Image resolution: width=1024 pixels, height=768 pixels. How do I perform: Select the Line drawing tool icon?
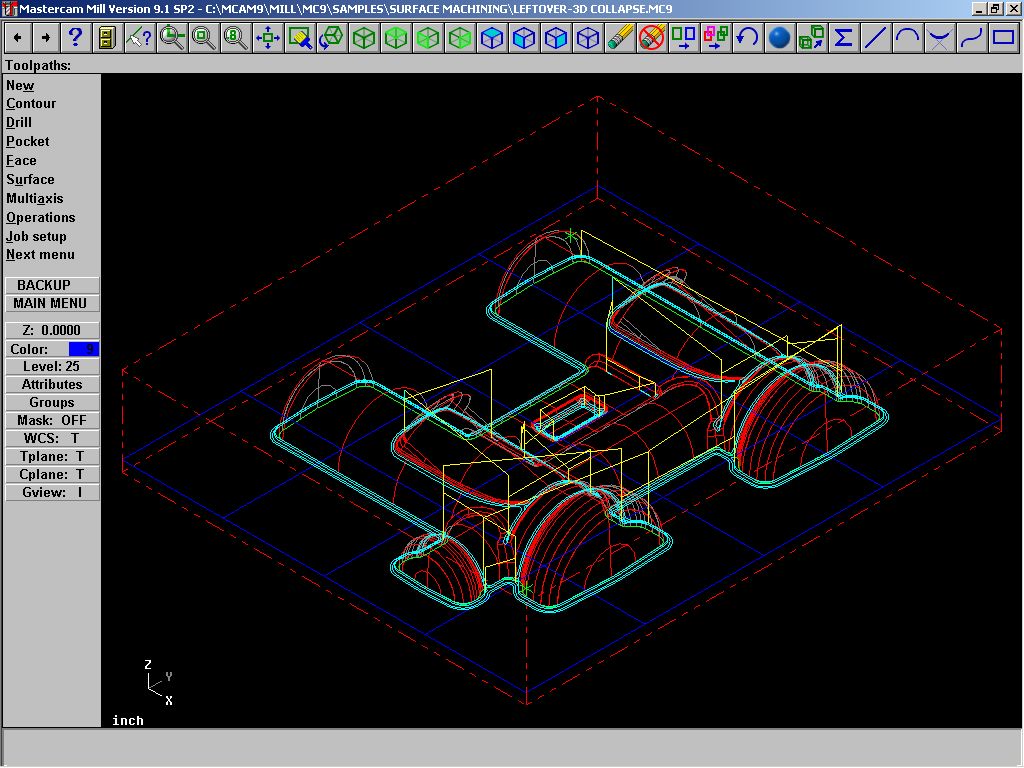tap(876, 38)
